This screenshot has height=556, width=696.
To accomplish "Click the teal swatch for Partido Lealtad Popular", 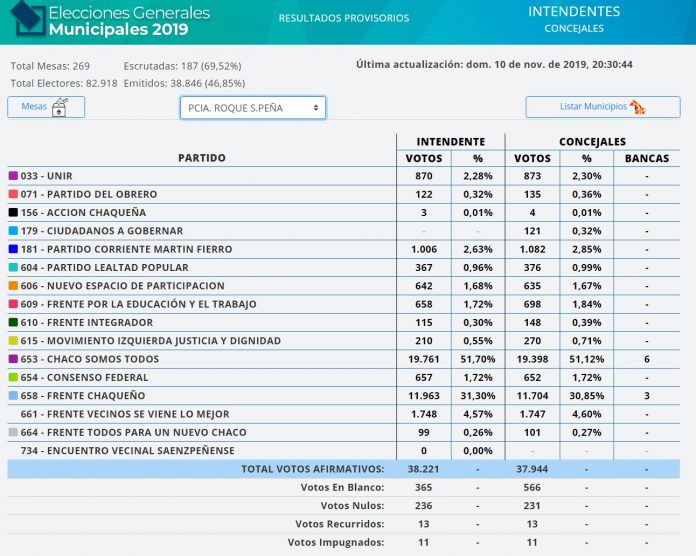I will (x=13, y=267).
